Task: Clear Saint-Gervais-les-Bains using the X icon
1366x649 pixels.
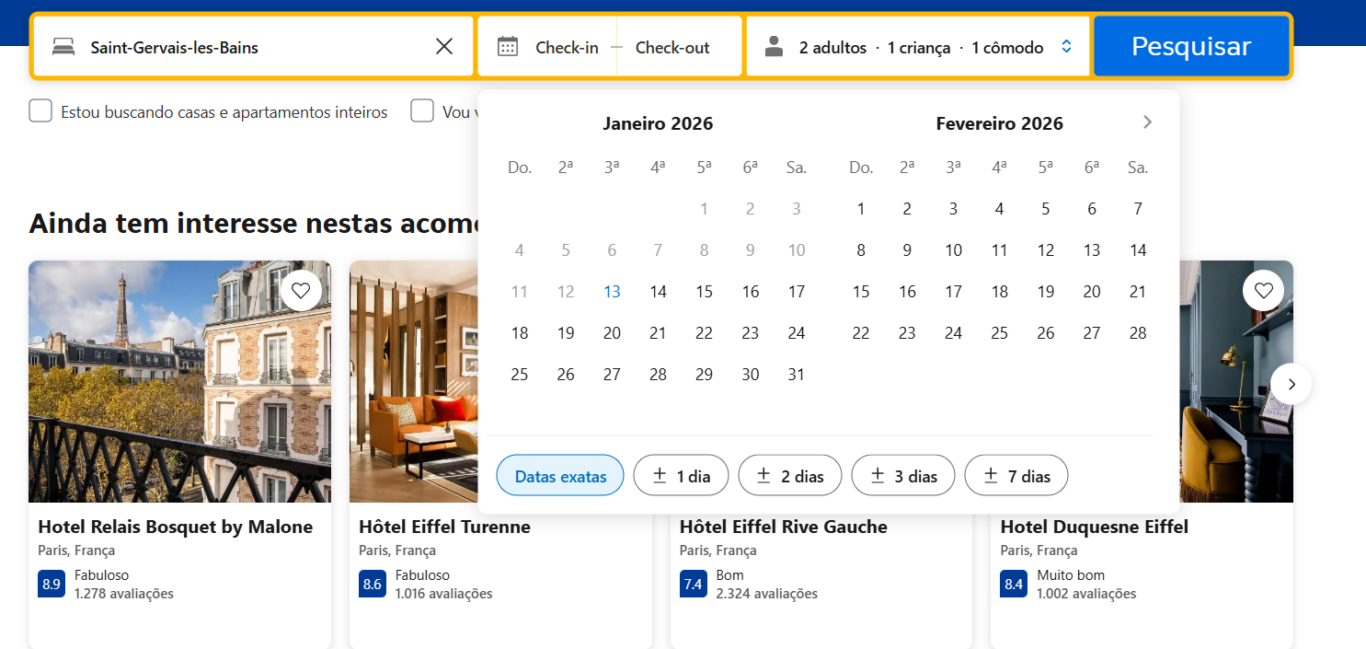Action: click(x=443, y=45)
